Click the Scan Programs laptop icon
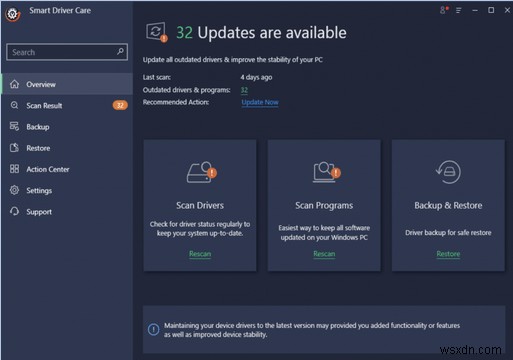513x360 pixels. (x=326, y=172)
